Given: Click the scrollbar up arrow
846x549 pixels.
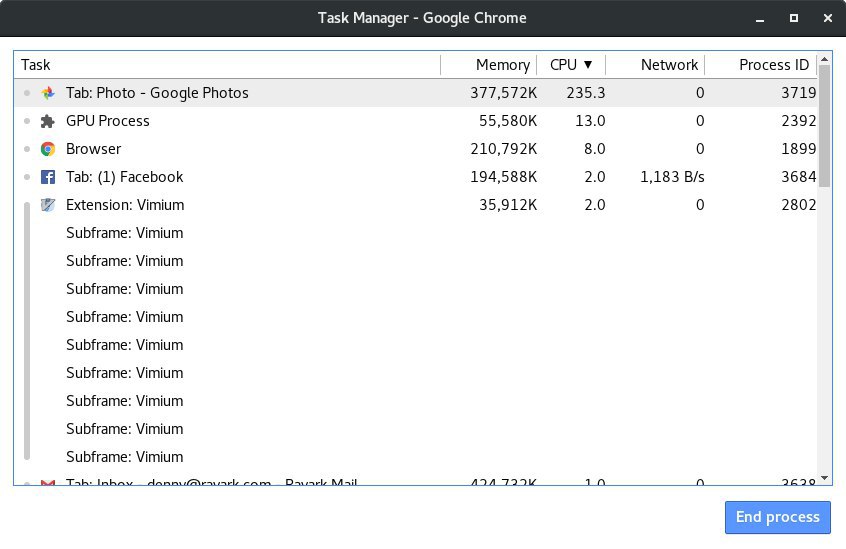Looking at the screenshot, I should coord(824,59).
